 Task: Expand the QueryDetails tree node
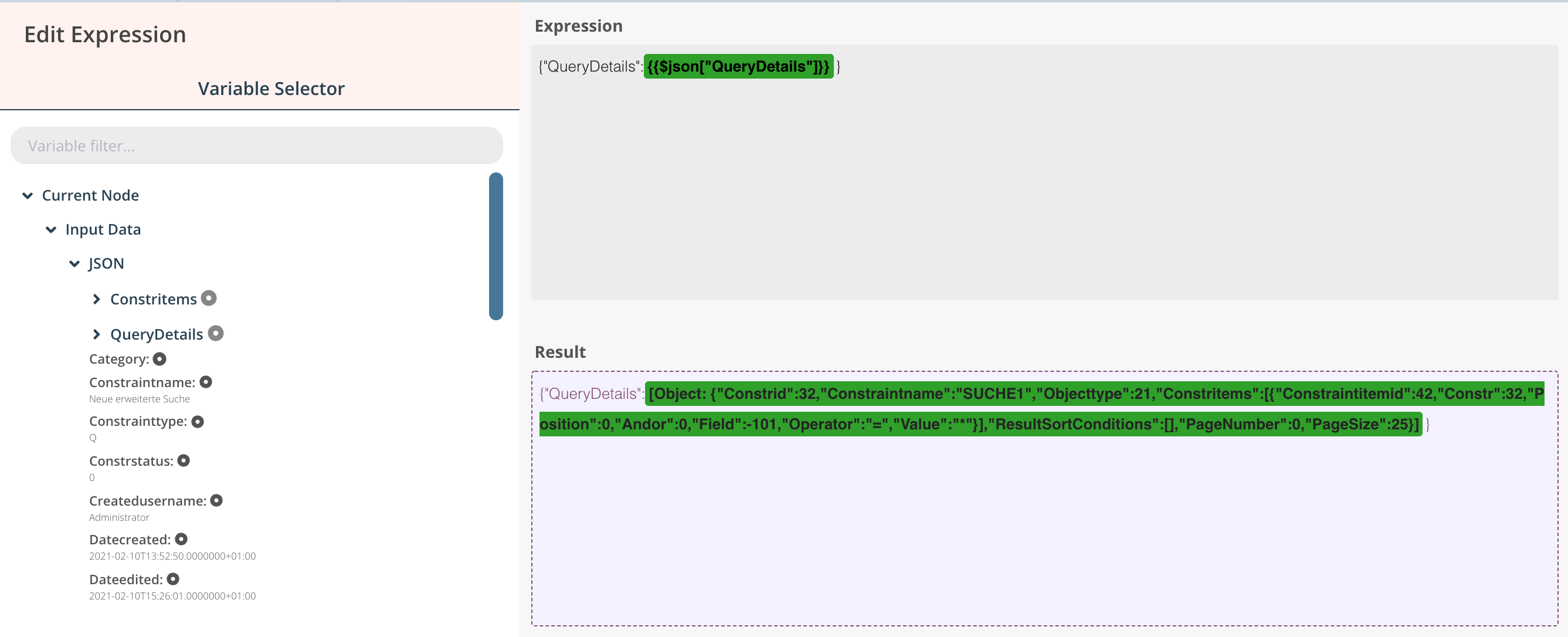click(96, 334)
